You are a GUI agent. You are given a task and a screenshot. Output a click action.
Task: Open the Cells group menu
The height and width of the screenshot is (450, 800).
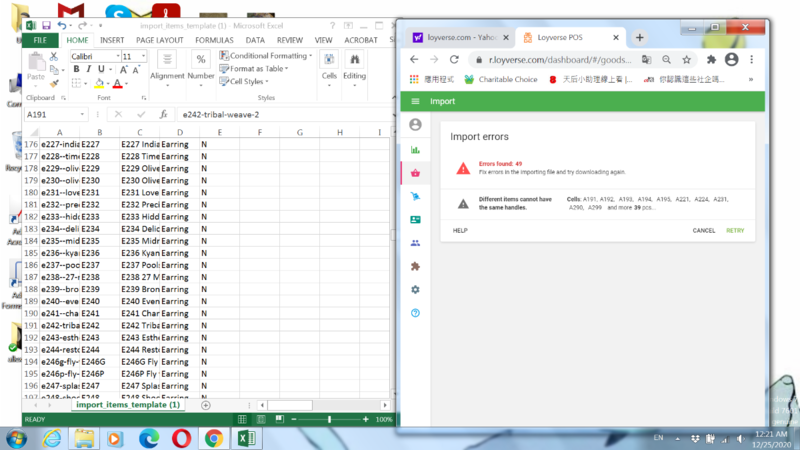tap(329, 69)
